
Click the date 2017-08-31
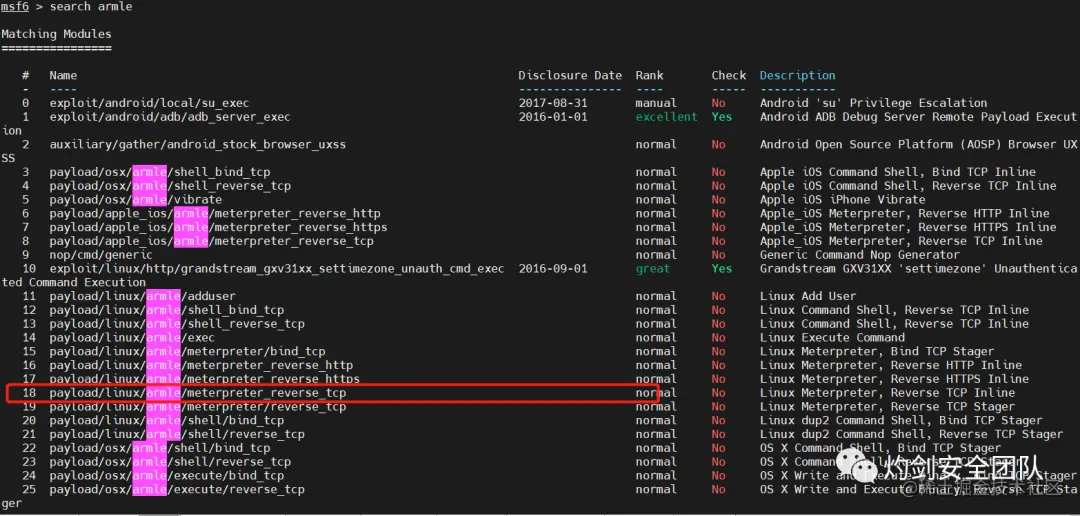point(553,103)
